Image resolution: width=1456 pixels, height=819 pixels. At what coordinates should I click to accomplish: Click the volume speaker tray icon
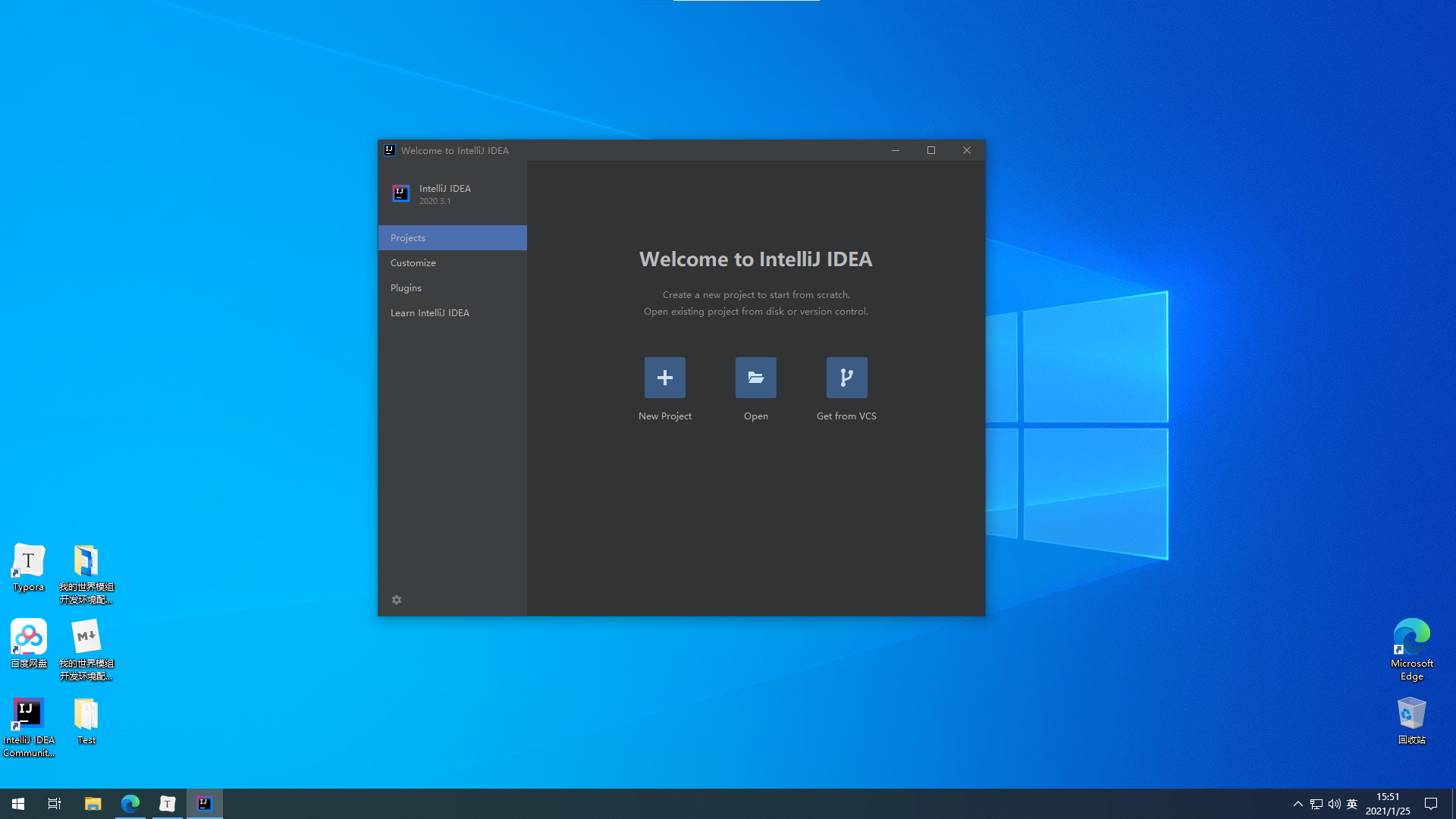point(1334,804)
